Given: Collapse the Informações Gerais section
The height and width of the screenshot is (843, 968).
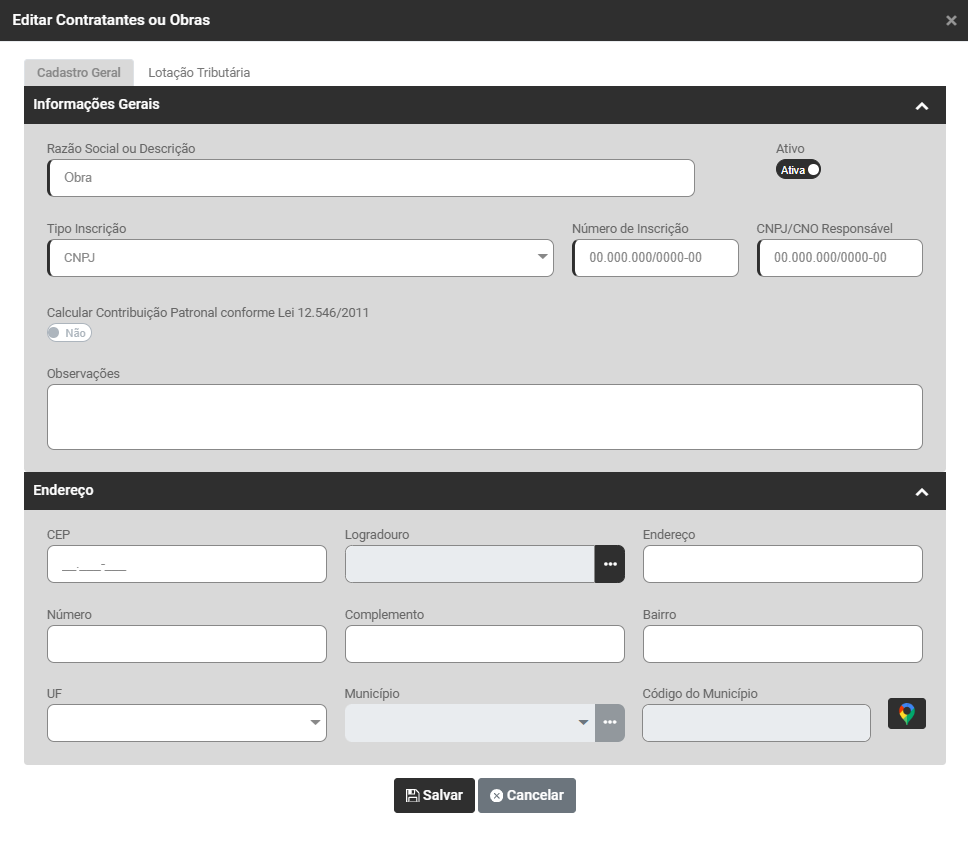Looking at the screenshot, I should (x=922, y=106).
